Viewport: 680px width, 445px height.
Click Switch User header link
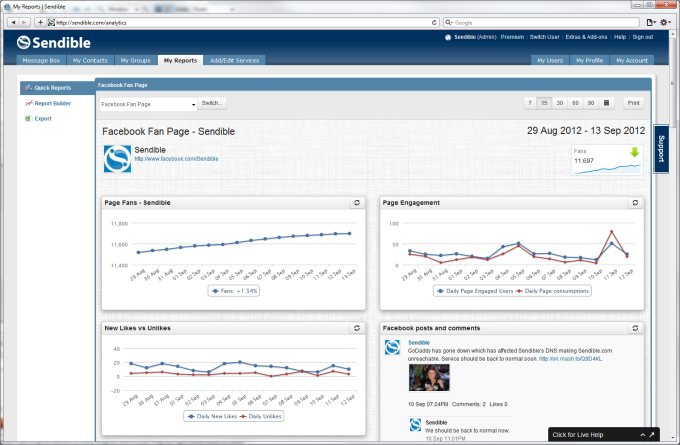click(544, 37)
